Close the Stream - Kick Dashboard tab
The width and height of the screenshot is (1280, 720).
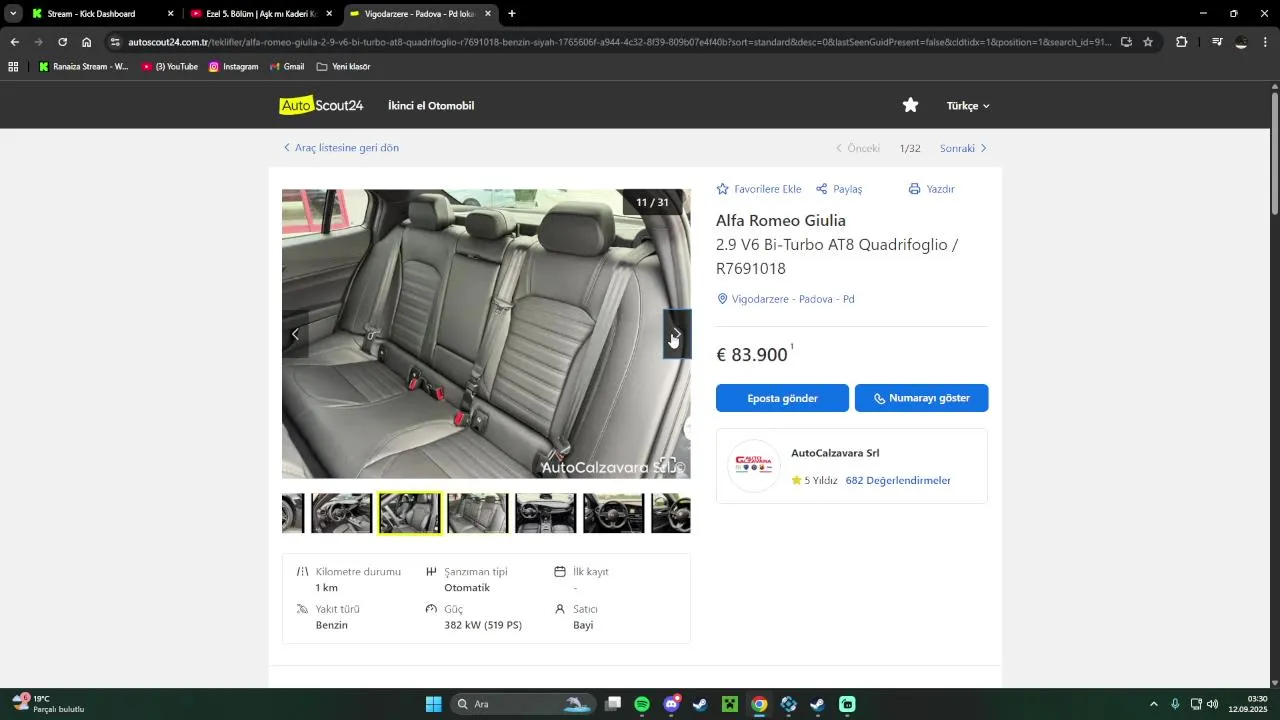tap(170, 14)
